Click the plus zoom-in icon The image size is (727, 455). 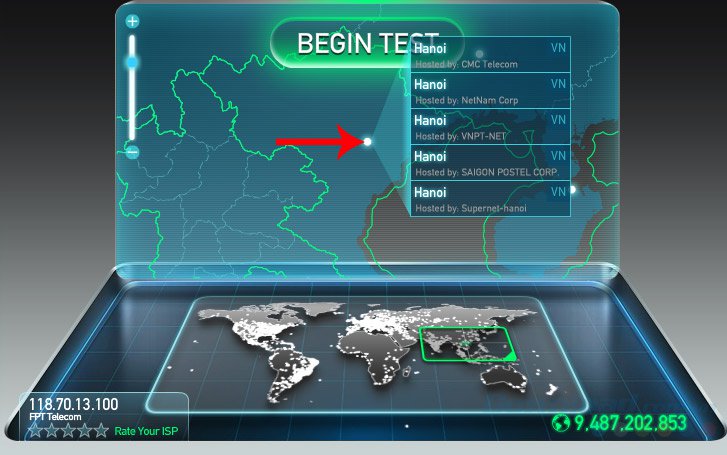pos(133,21)
